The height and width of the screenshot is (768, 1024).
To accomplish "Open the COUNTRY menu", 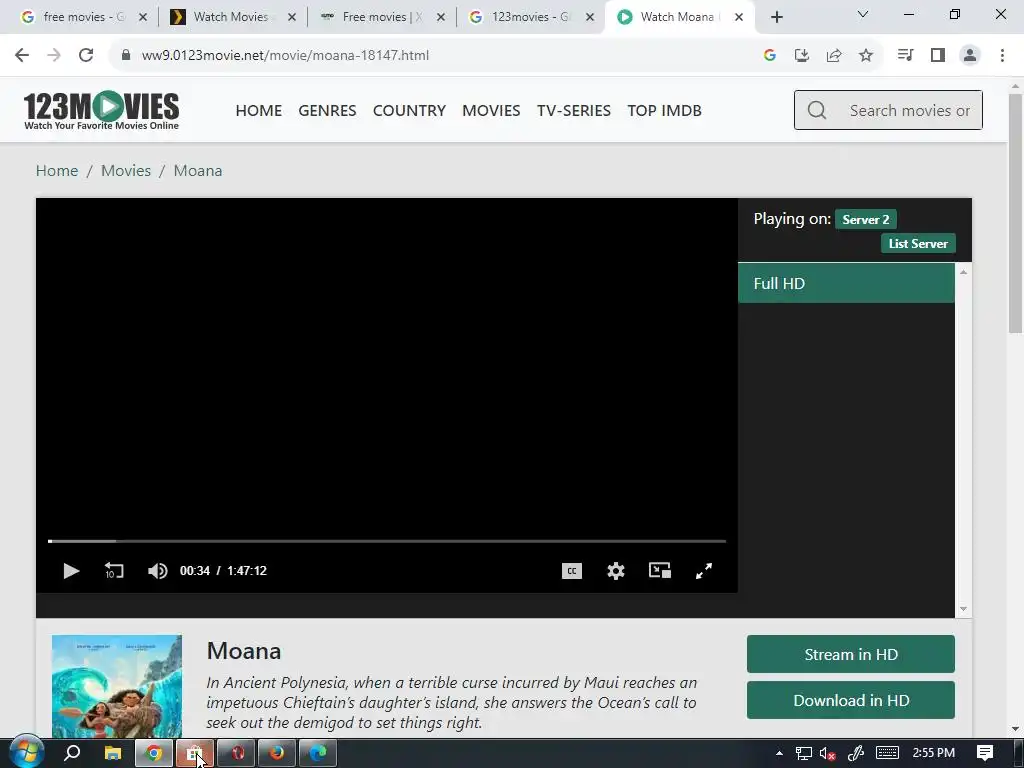I will tap(409, 110).
